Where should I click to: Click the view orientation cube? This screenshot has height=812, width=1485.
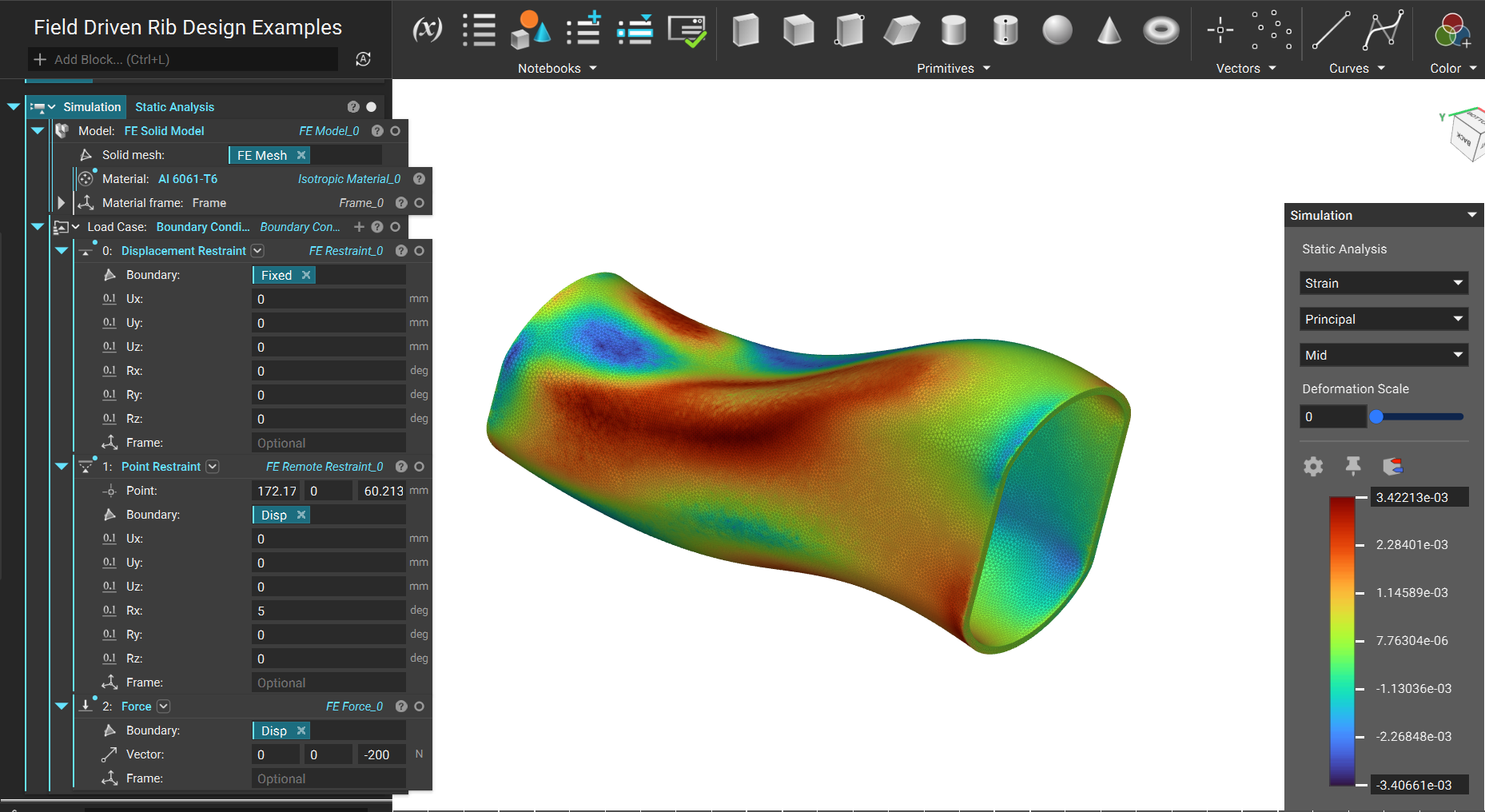tap(1467, 137)
